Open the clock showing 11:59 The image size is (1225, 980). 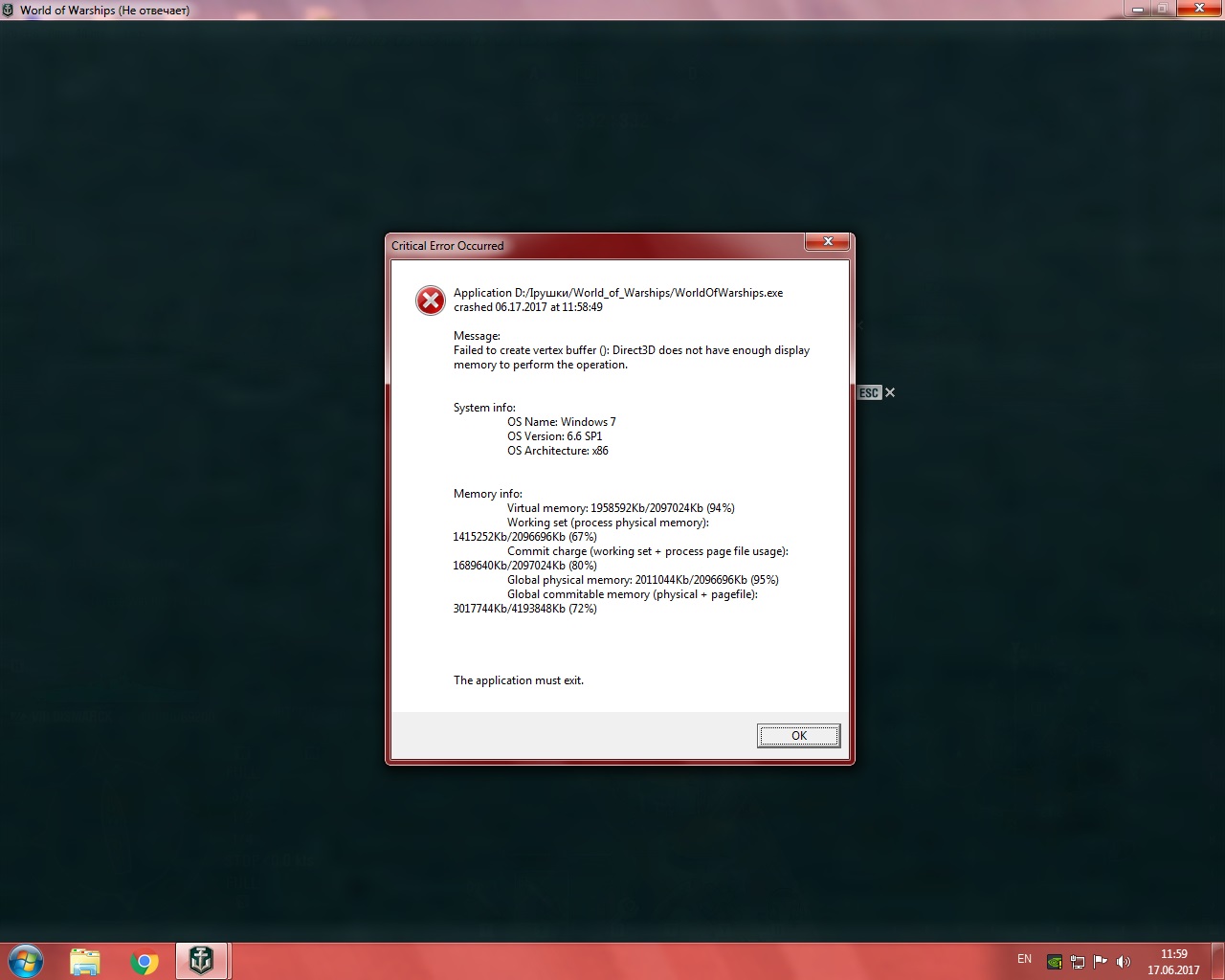[x=1173, y=962]
